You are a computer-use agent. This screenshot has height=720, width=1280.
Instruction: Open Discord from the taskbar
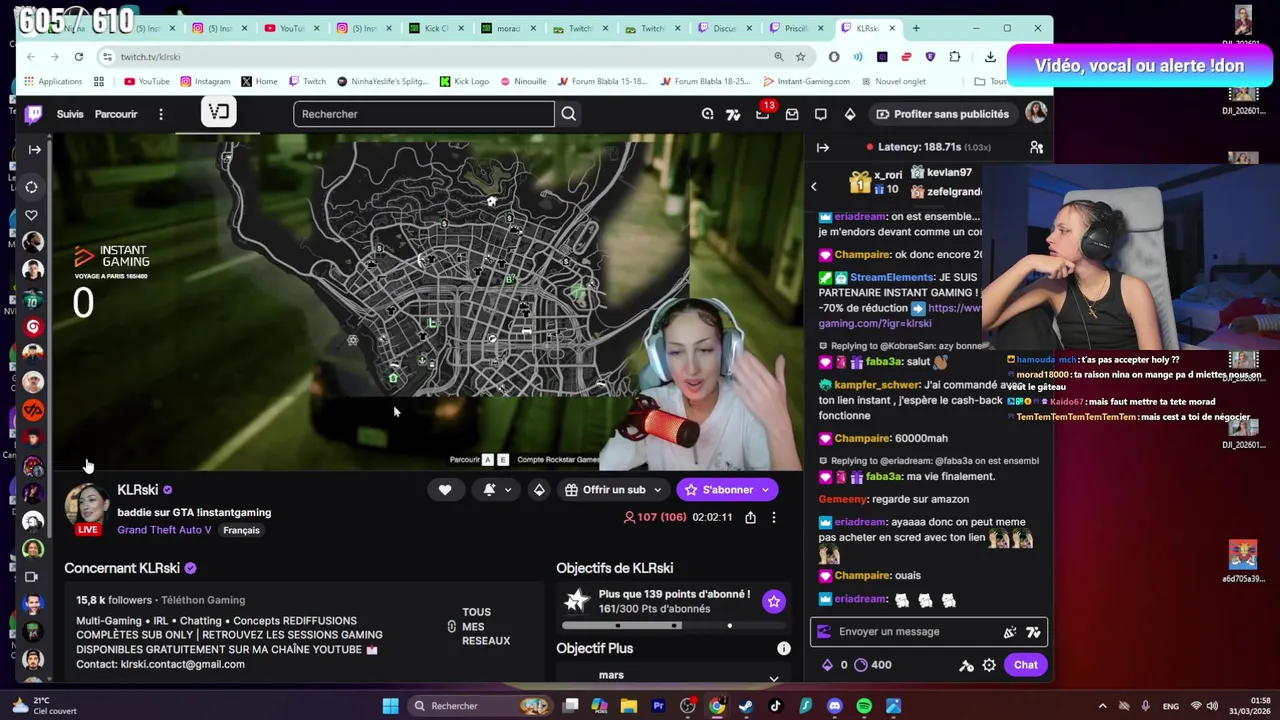tap(835, 706)
